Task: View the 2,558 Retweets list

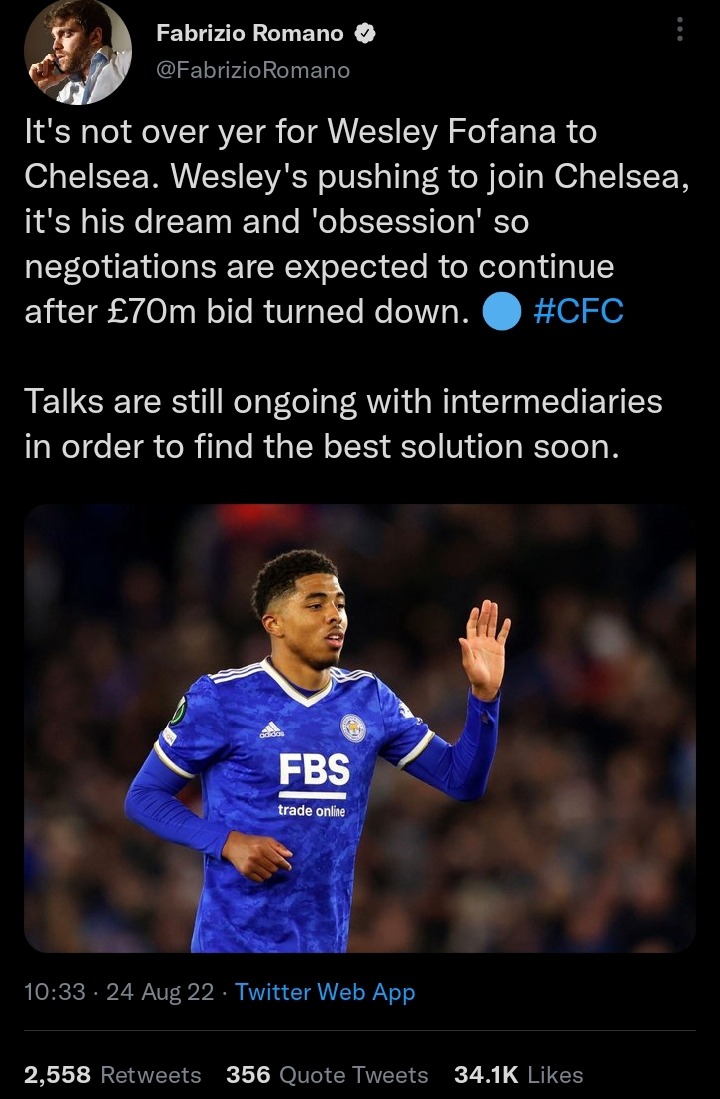Action: pos(112,1074)
